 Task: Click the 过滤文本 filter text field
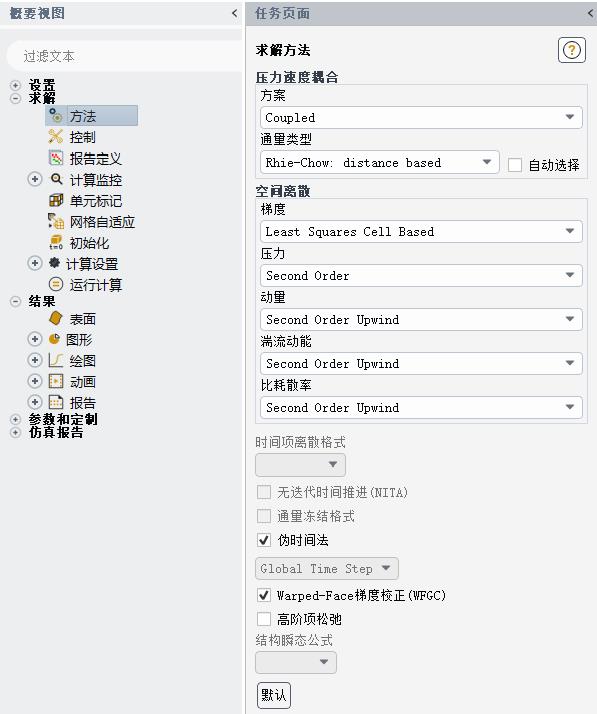point(124,56)
